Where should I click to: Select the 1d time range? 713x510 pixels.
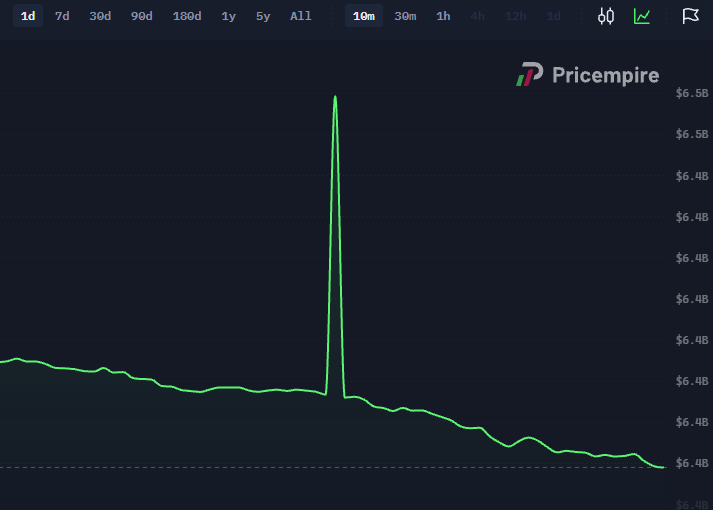click(x=28, y=16)
